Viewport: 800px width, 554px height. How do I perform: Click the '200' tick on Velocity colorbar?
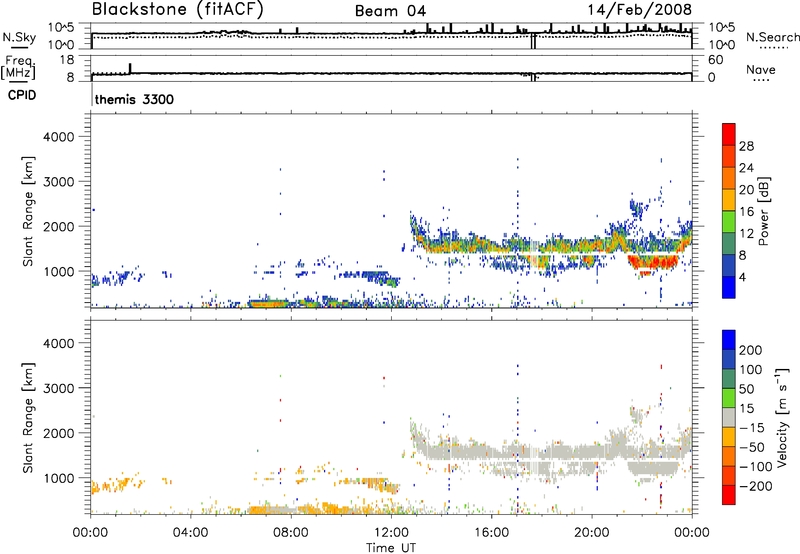pos(751,350)
